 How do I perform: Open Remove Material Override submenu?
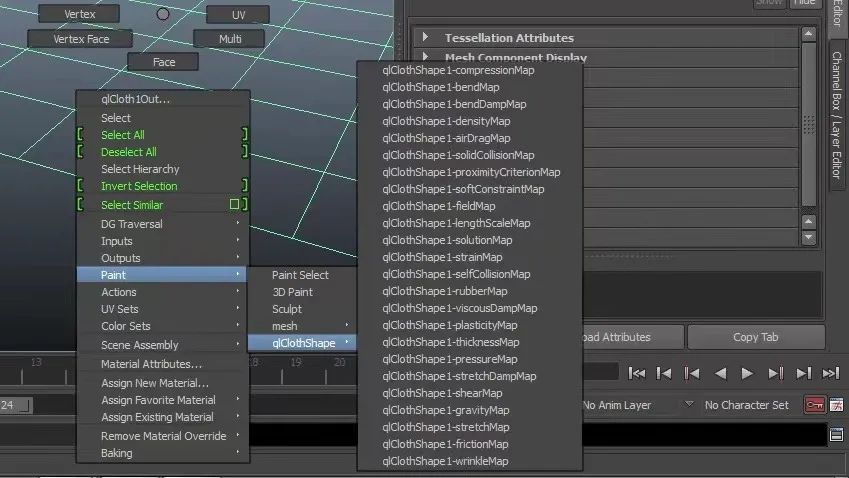[163, 436]
